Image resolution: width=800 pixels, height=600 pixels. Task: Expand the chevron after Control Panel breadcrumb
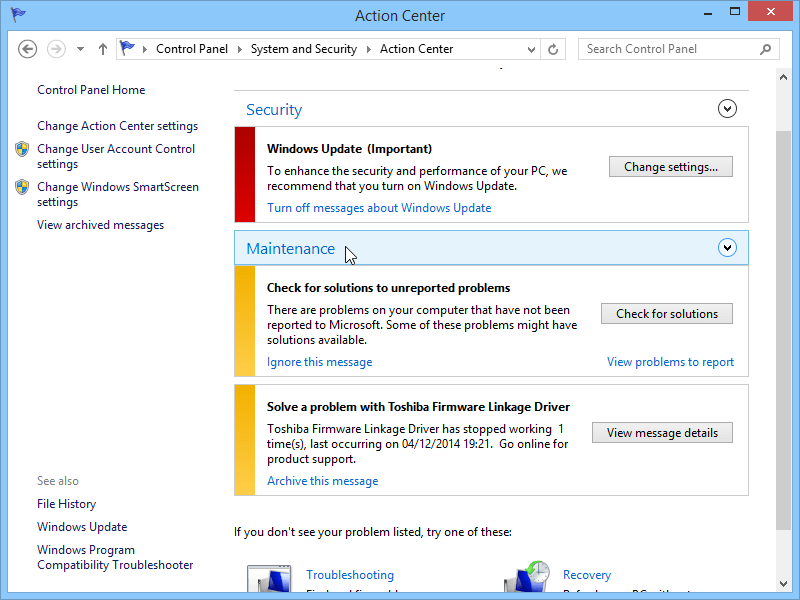[x=240, y=49]
